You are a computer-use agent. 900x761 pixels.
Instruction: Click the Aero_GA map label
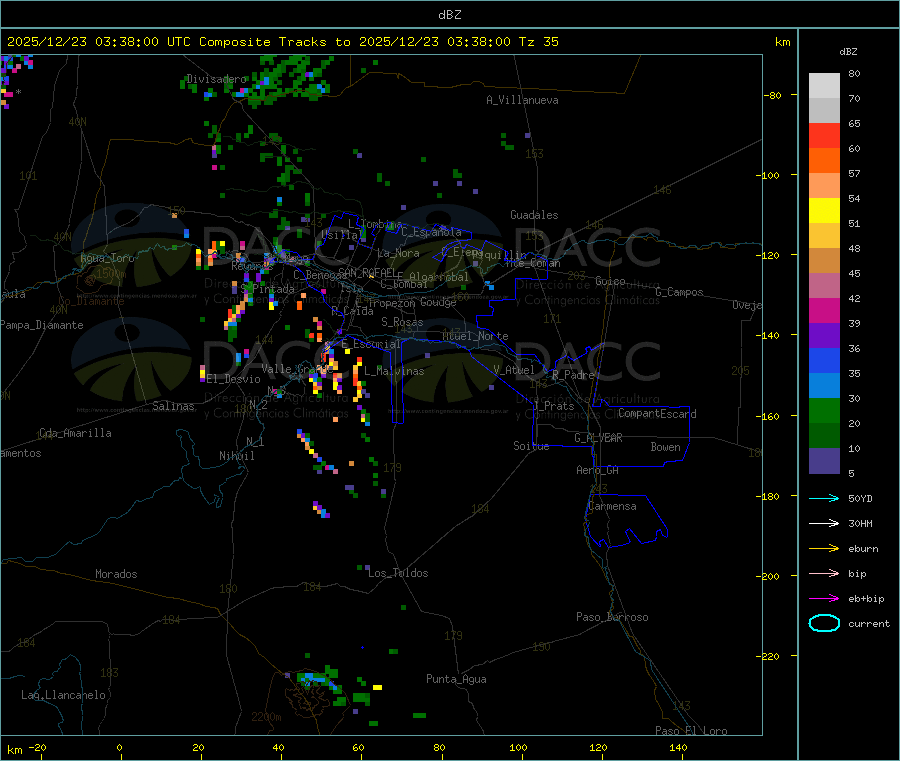click(598, 470)
